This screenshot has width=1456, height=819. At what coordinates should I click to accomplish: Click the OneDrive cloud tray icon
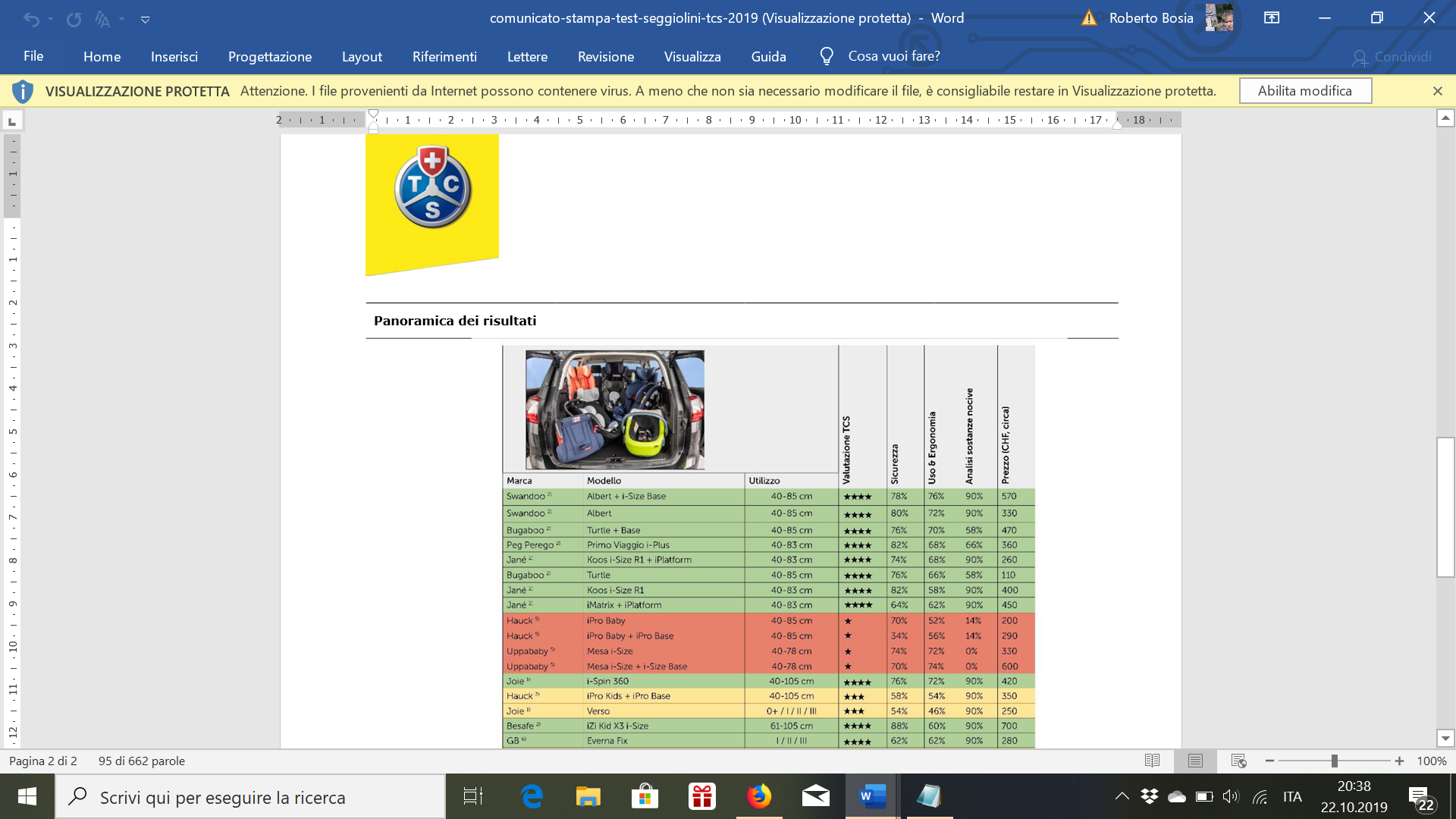1177,796
